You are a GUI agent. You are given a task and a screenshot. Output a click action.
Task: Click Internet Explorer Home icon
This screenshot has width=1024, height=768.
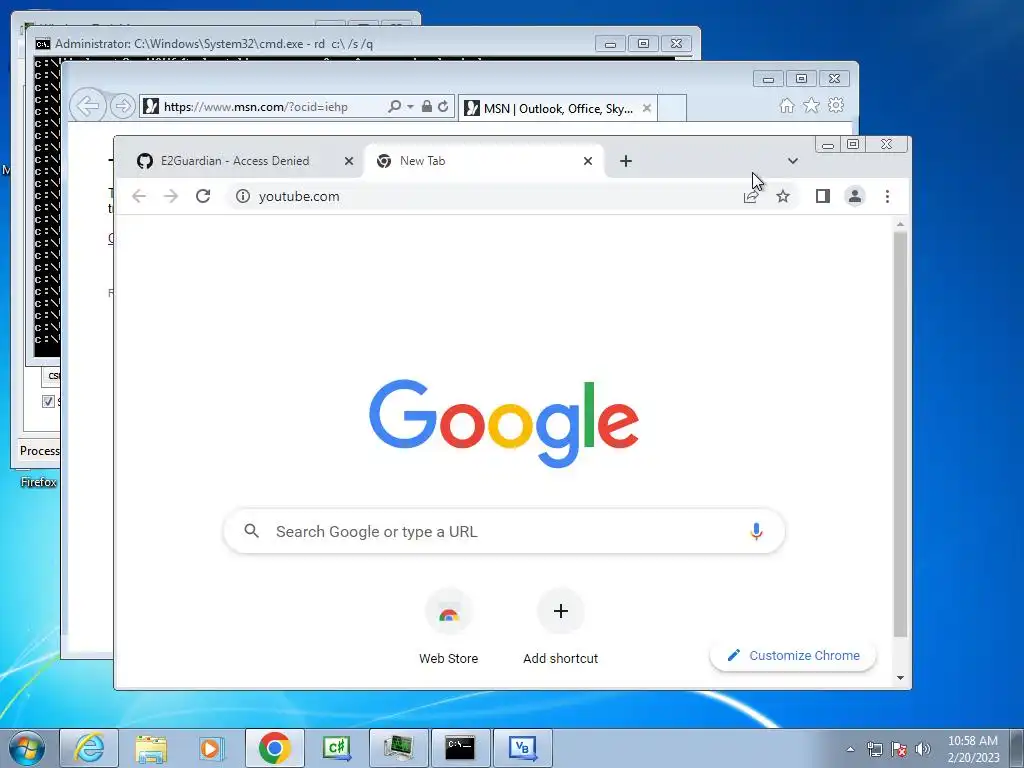[x=787, y=106]
